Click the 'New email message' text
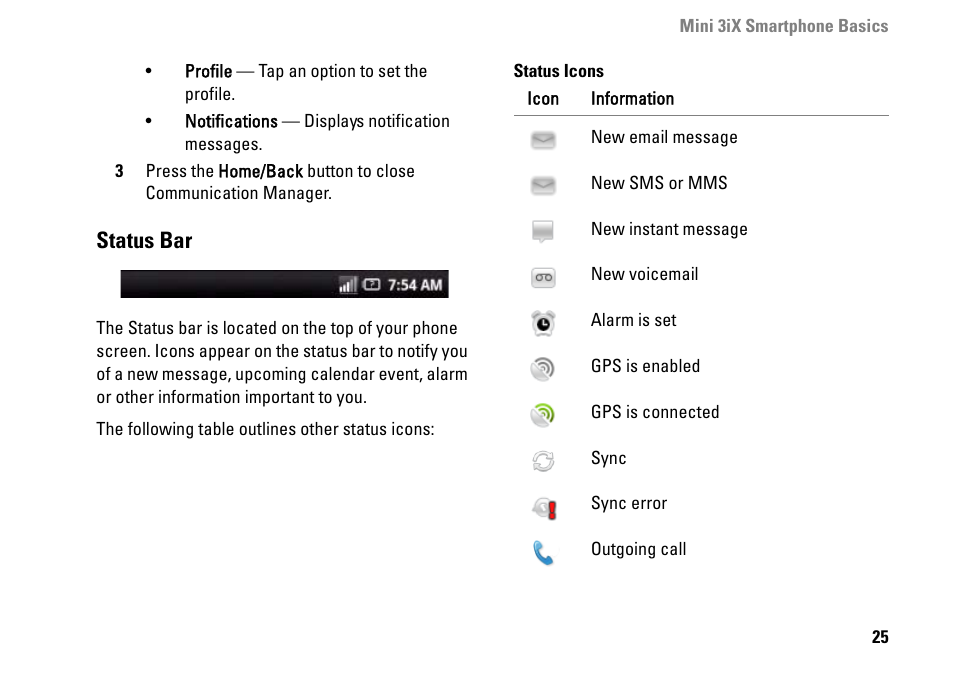 (664, 137)
